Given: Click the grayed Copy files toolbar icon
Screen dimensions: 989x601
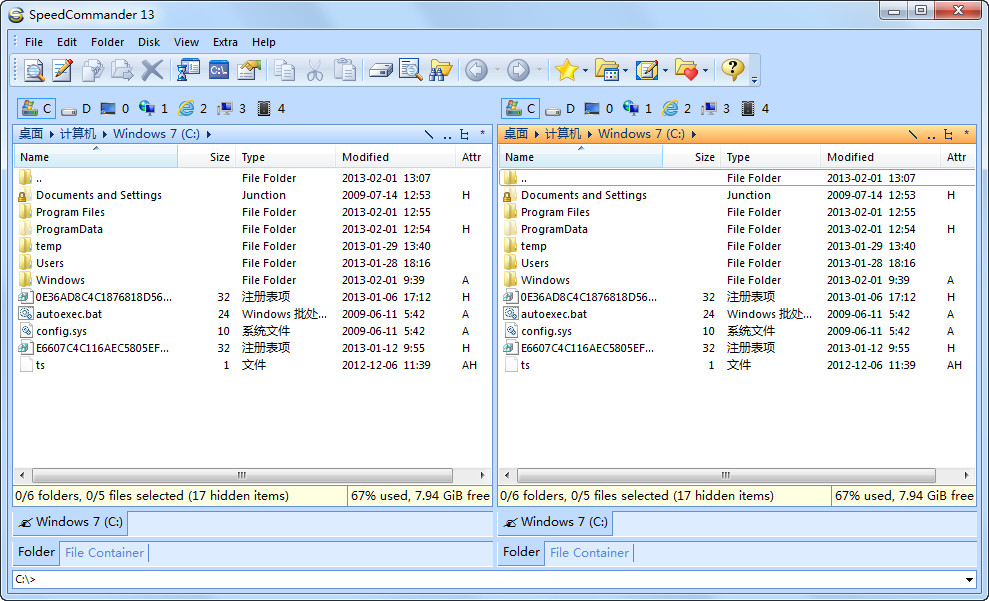Looking at the screenshot, I should pos(93,70).
